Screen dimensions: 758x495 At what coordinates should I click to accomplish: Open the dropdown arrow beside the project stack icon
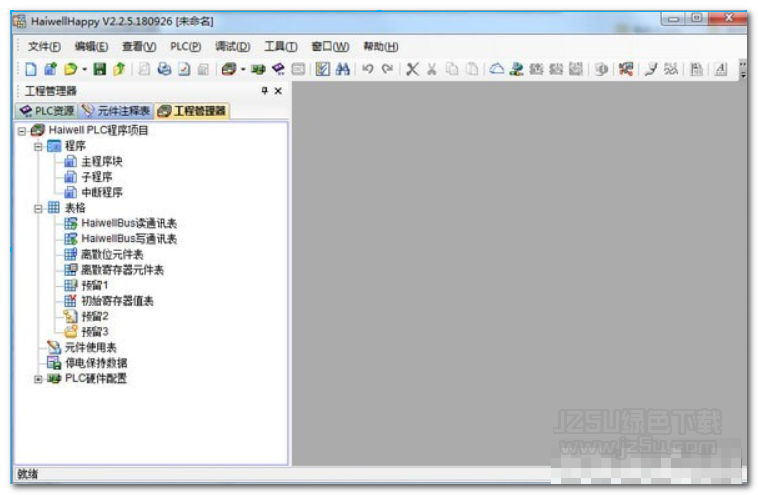coord(243,69)
